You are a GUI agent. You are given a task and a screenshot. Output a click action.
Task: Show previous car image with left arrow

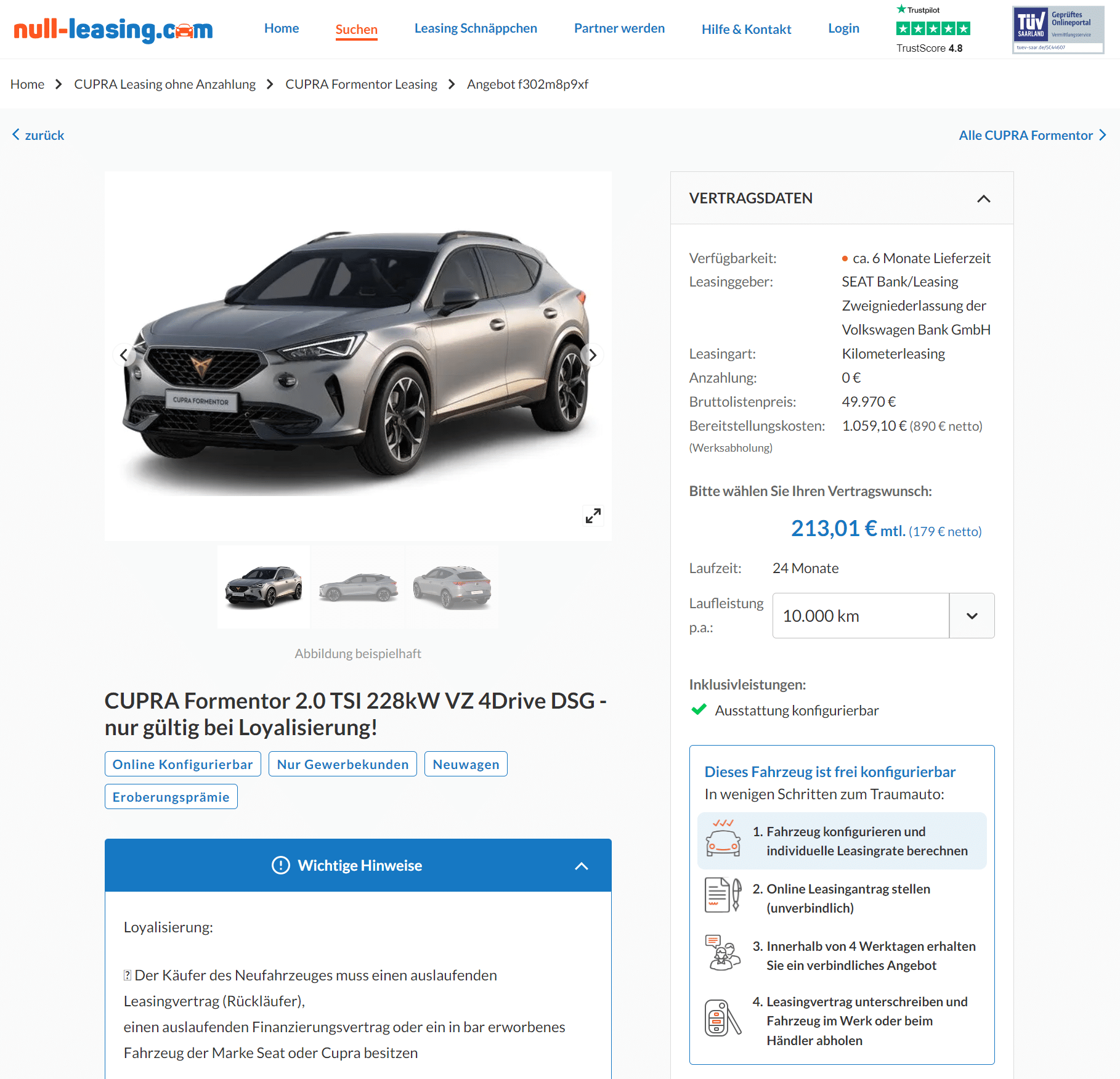click(x=124, y=355)
